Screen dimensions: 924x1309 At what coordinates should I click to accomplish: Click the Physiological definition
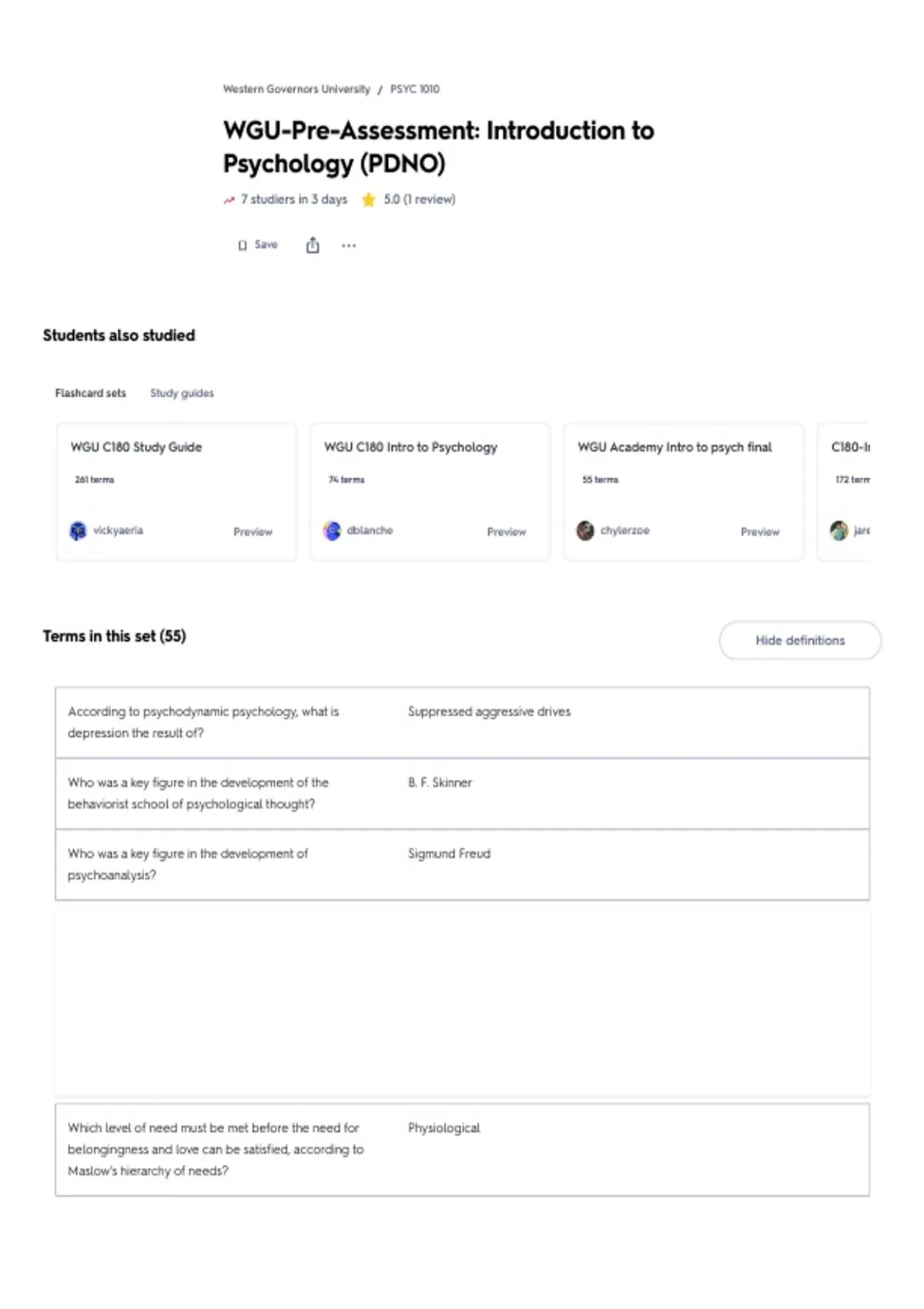click(444, 1128)
